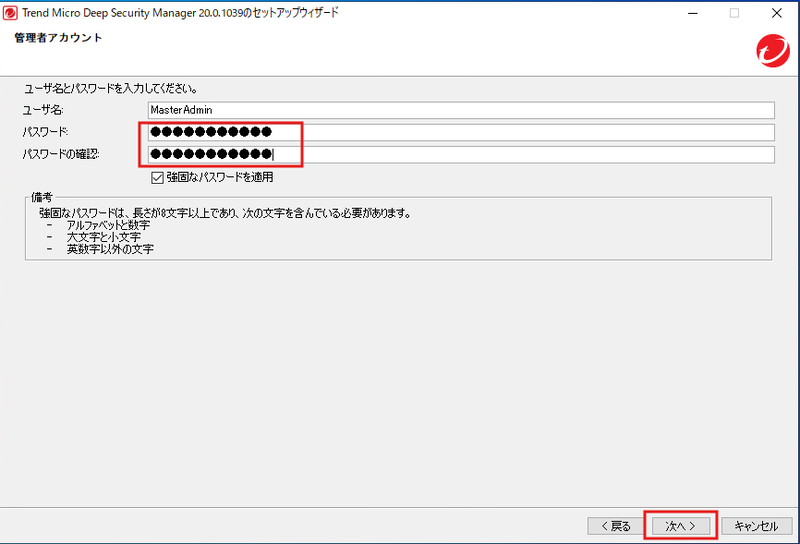Click the アルファベットと数字 requirement line
800x544 pixels.
pyautogui.click(x=108, y=225)
